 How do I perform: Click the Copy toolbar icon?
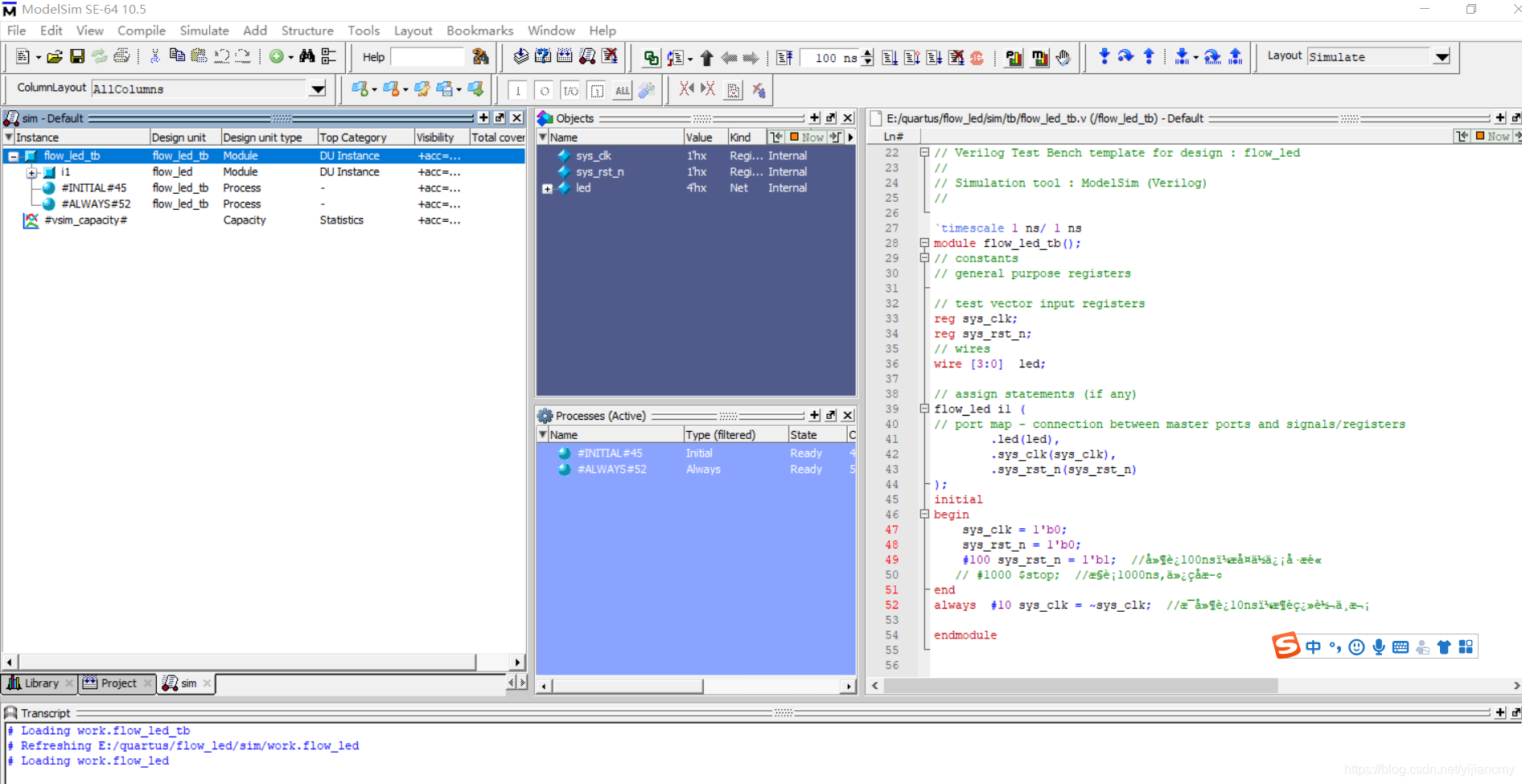click(x=177, y=56)
